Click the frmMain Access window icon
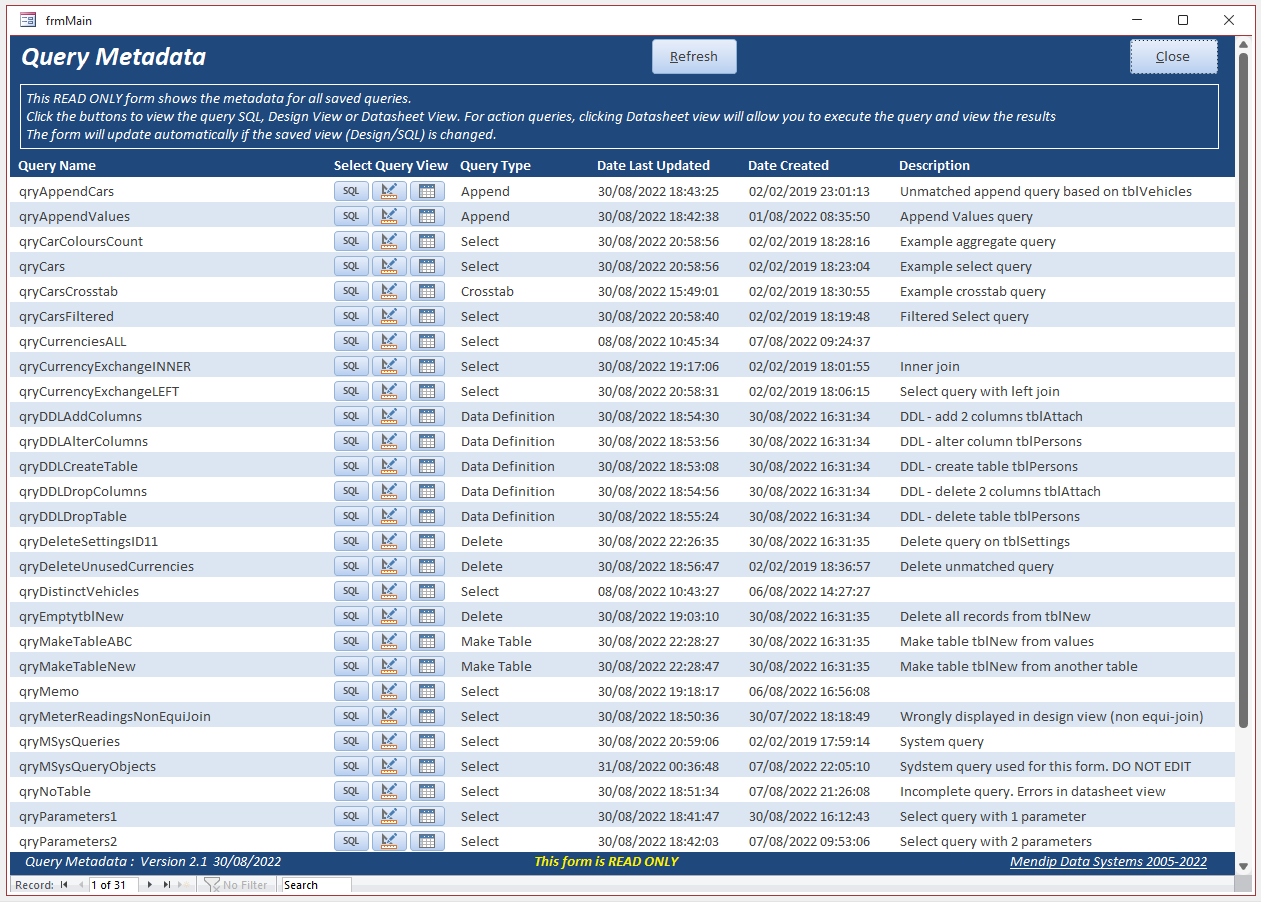 pos(28,20)
